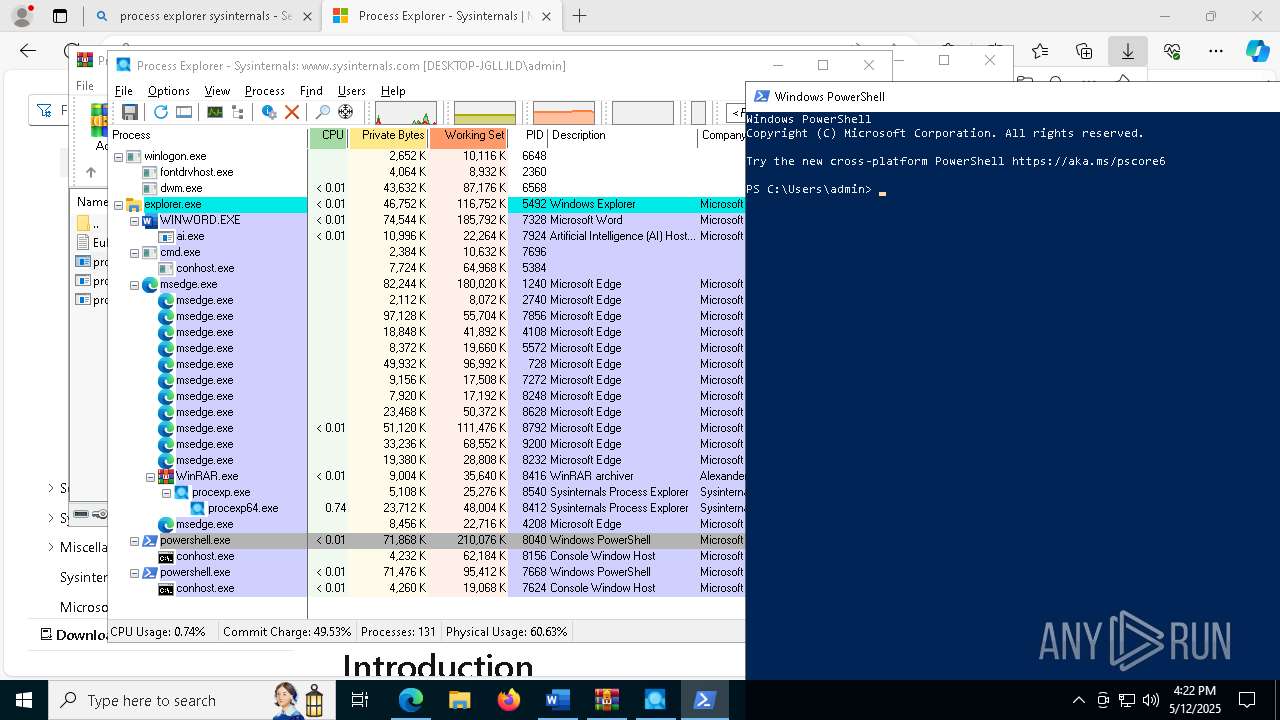Click the commit history mini graph in toolbar

(485, 112)
